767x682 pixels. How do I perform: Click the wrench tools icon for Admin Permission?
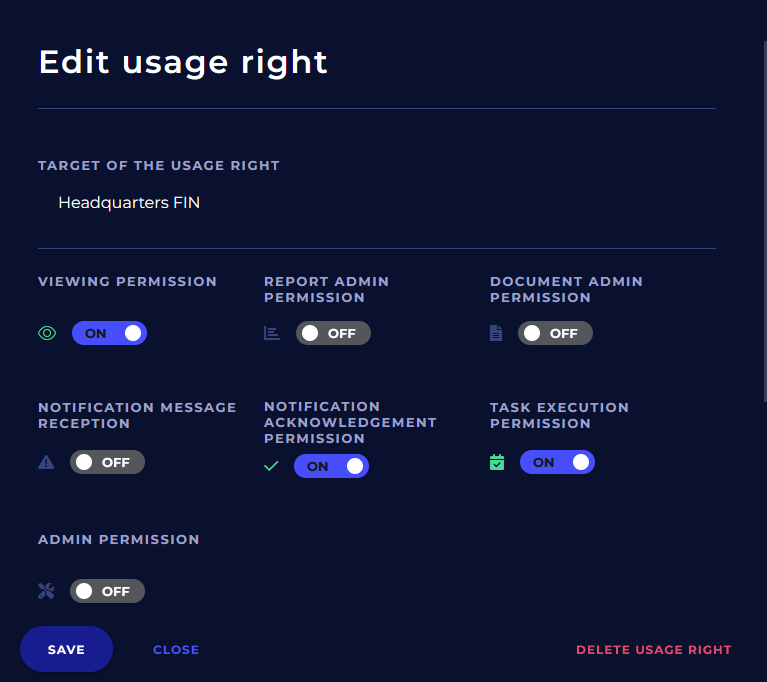point(46,591)
